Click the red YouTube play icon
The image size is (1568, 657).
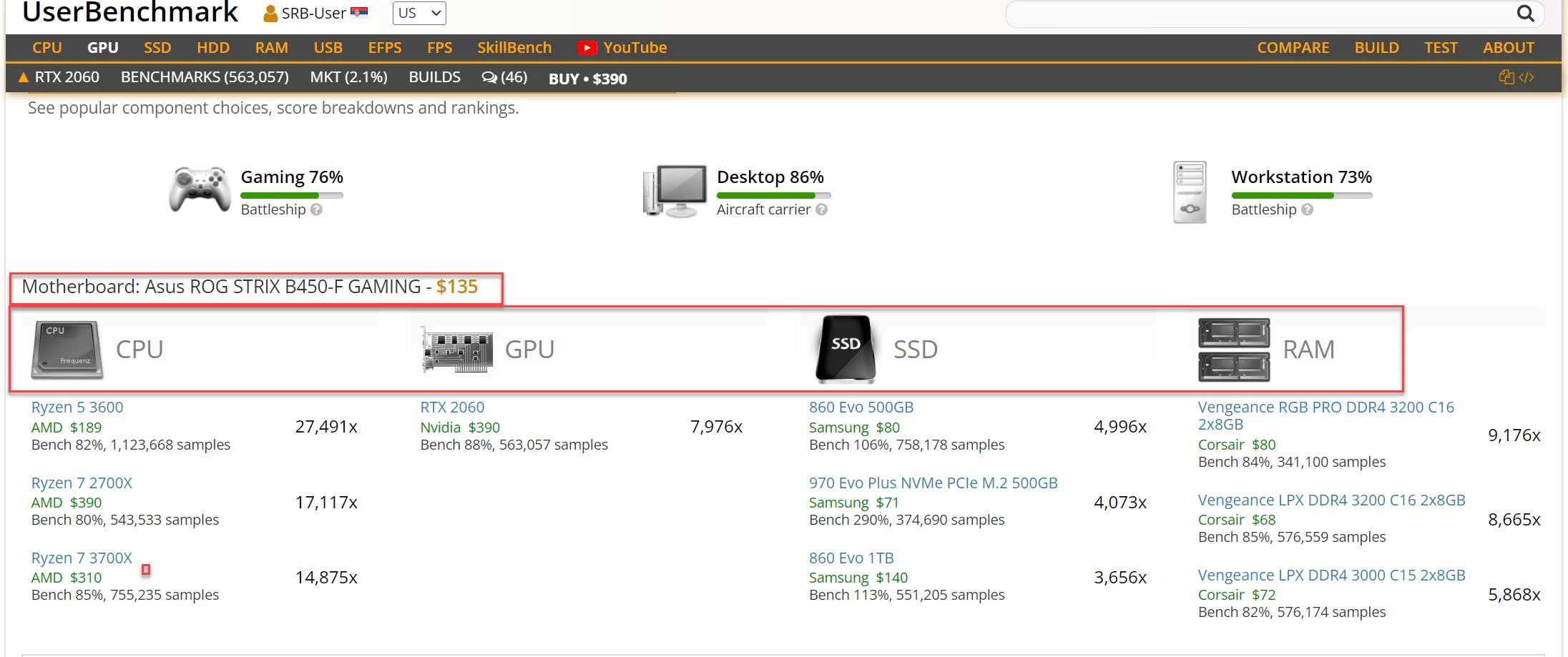587,48
